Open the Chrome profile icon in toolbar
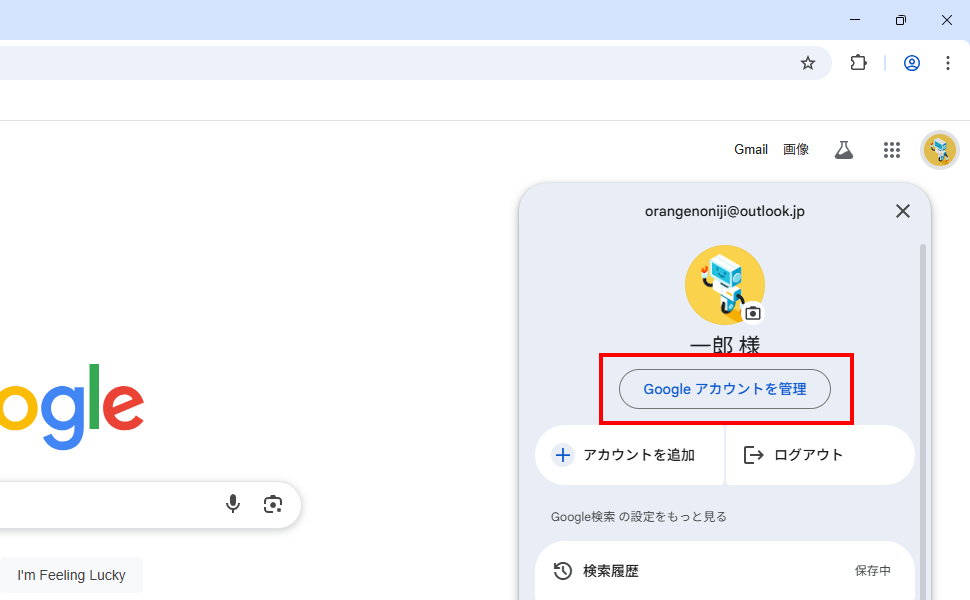 pos(911,63)
